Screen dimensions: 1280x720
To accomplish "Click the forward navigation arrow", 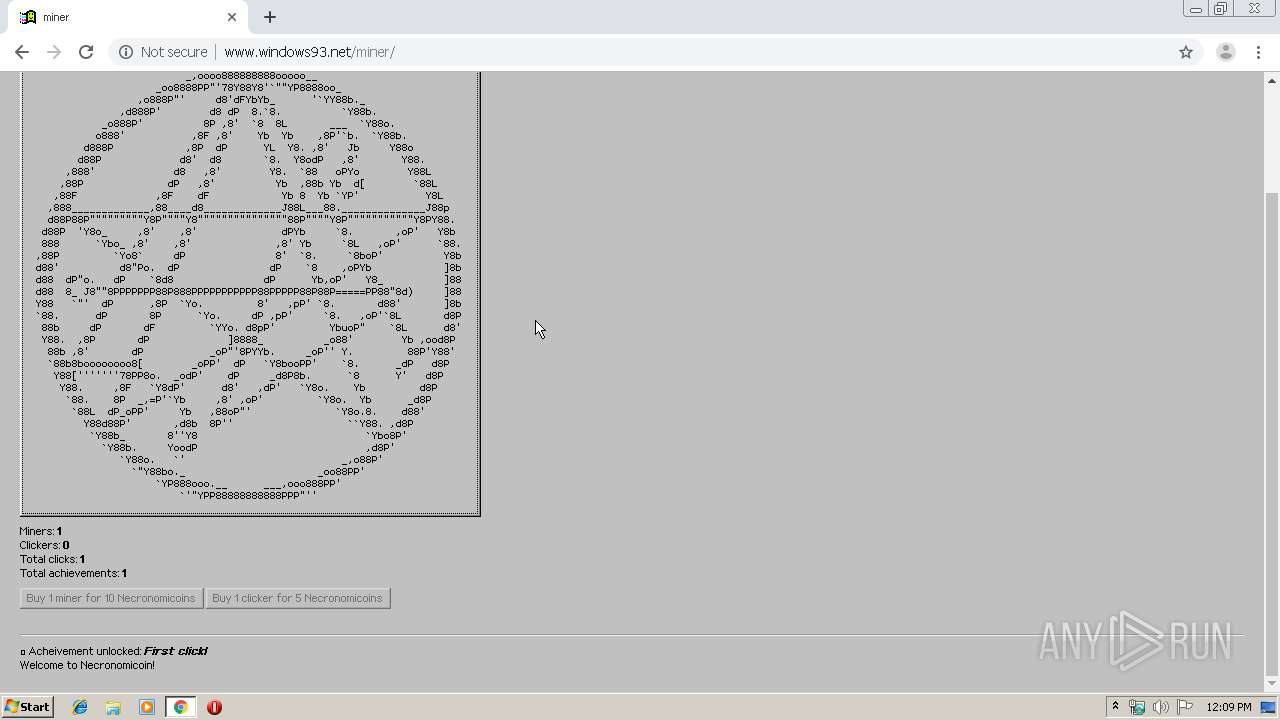I will pos(54,52).
